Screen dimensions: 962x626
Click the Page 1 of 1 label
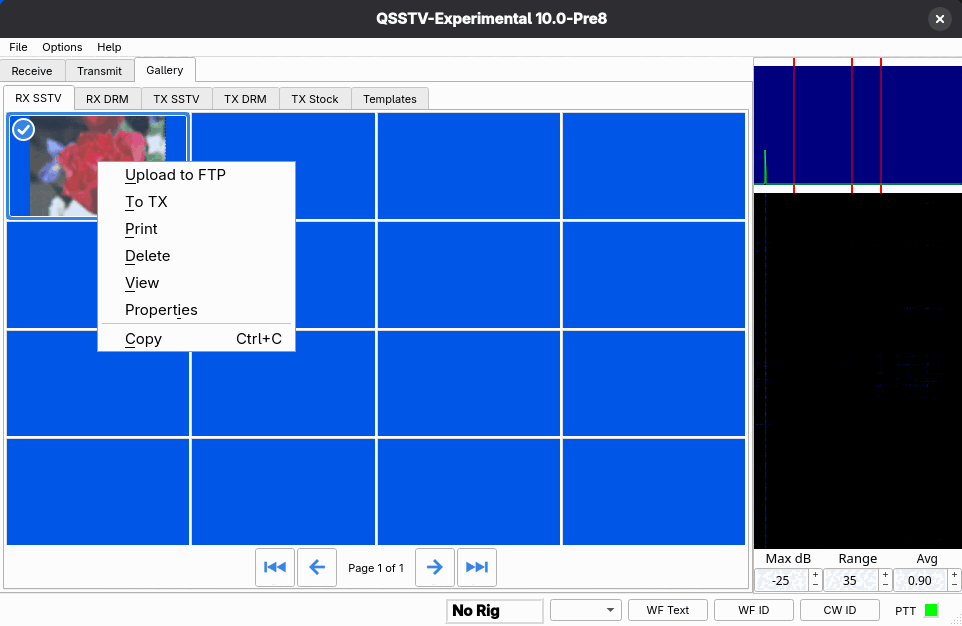pos(376,568)
